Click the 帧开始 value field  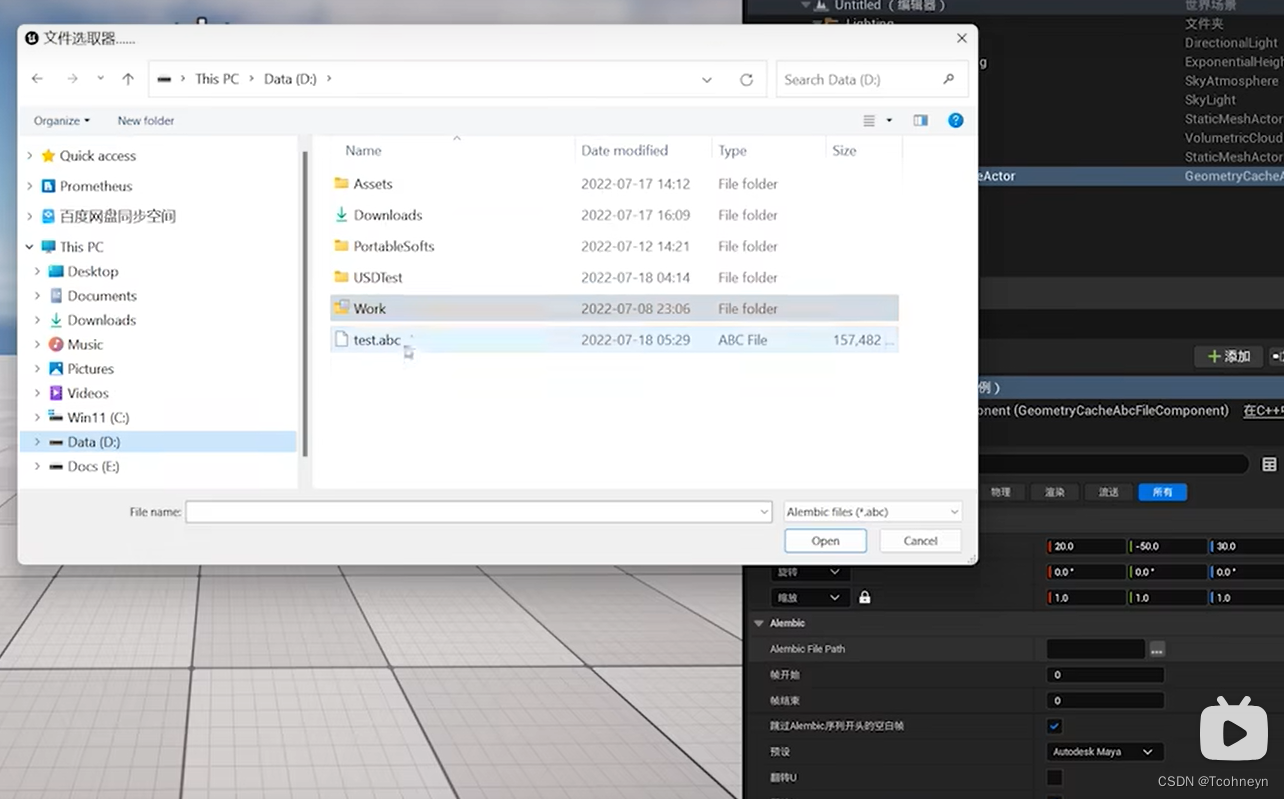(1105, 675)
